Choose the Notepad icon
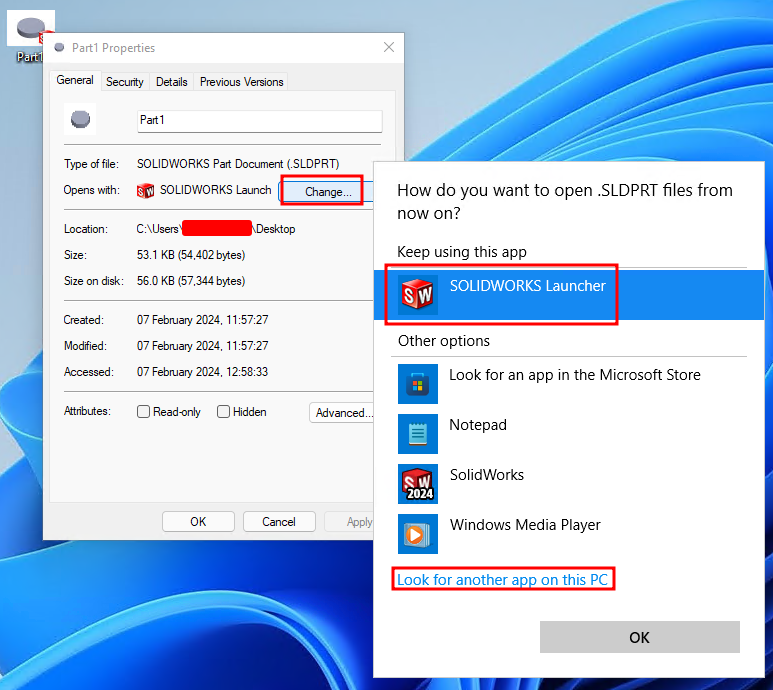773x690 pixels. coord(417,433)
